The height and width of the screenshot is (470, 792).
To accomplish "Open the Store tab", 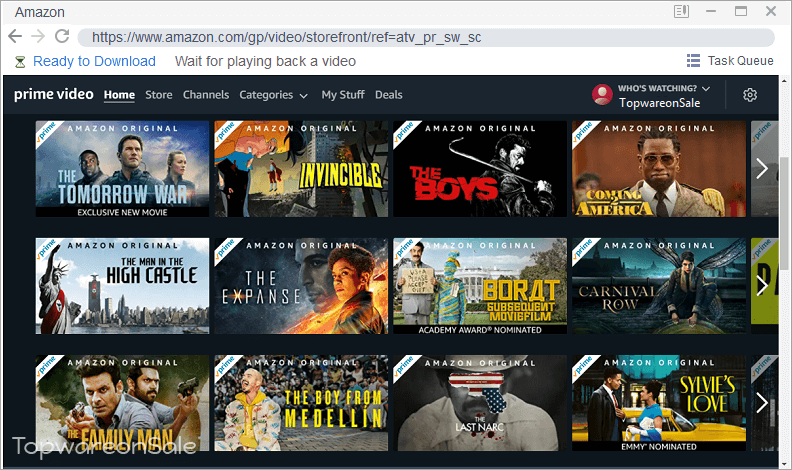I will (x=159, y=95).
